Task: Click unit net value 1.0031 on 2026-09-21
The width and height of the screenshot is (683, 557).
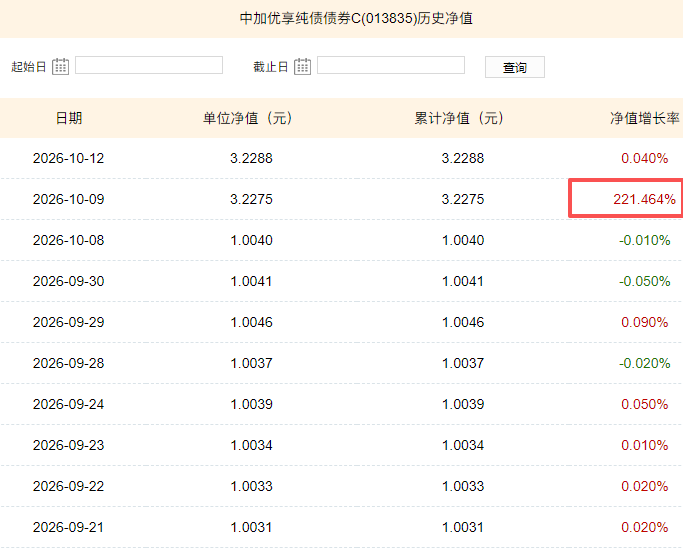Action: click(251, 527)
